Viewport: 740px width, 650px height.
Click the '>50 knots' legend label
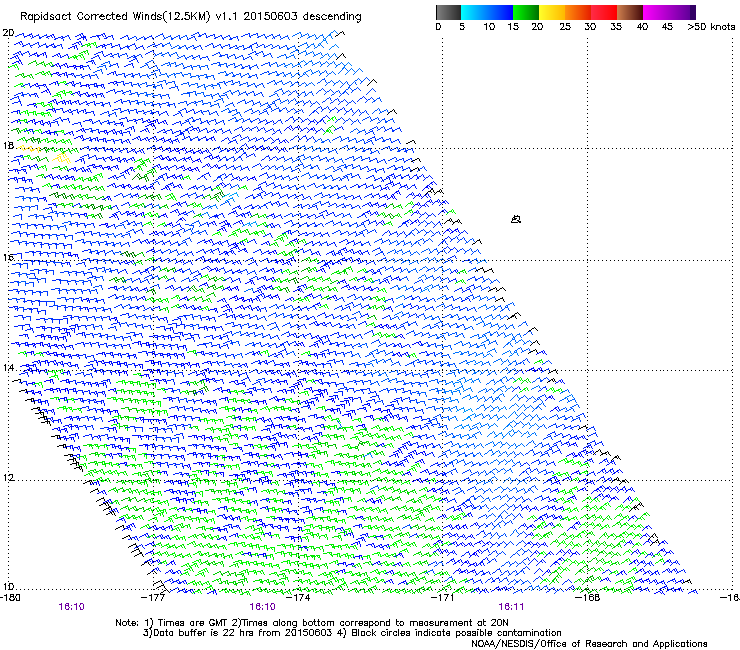pos(711,27)
